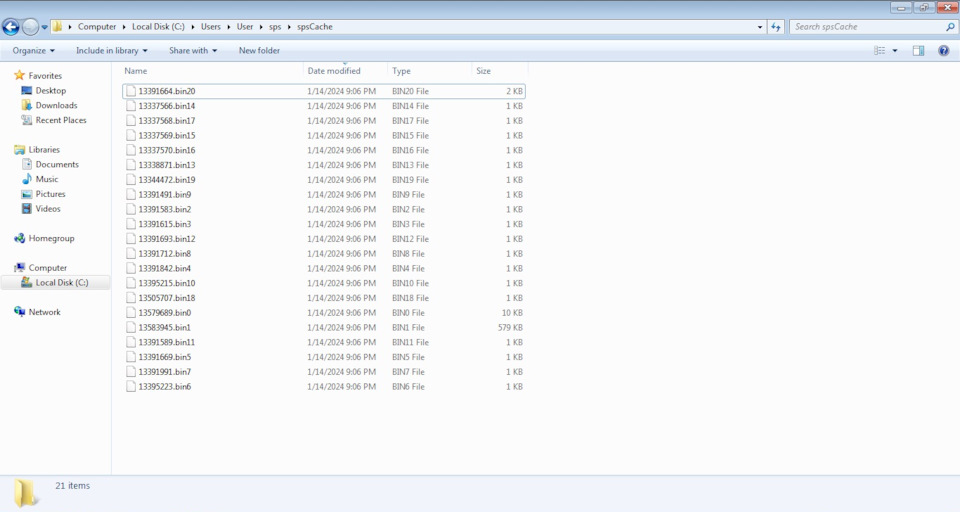Viewport: 960px width, 512px height.
Task: Select file 13337569.bin15
Action: (x=324, y=135)
